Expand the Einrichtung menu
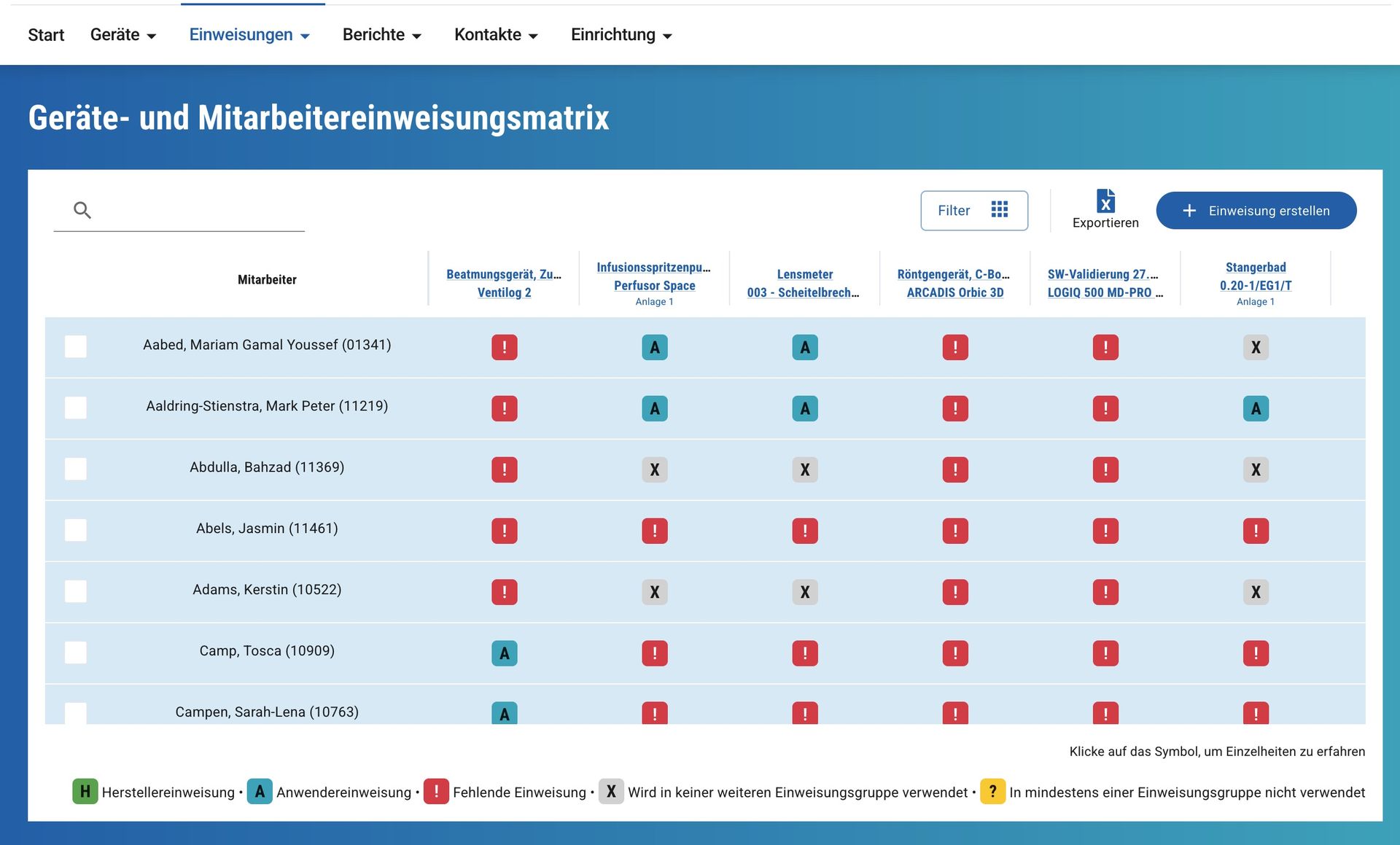Viewport: 1400px width, 845px height. [x=621, y=35]
